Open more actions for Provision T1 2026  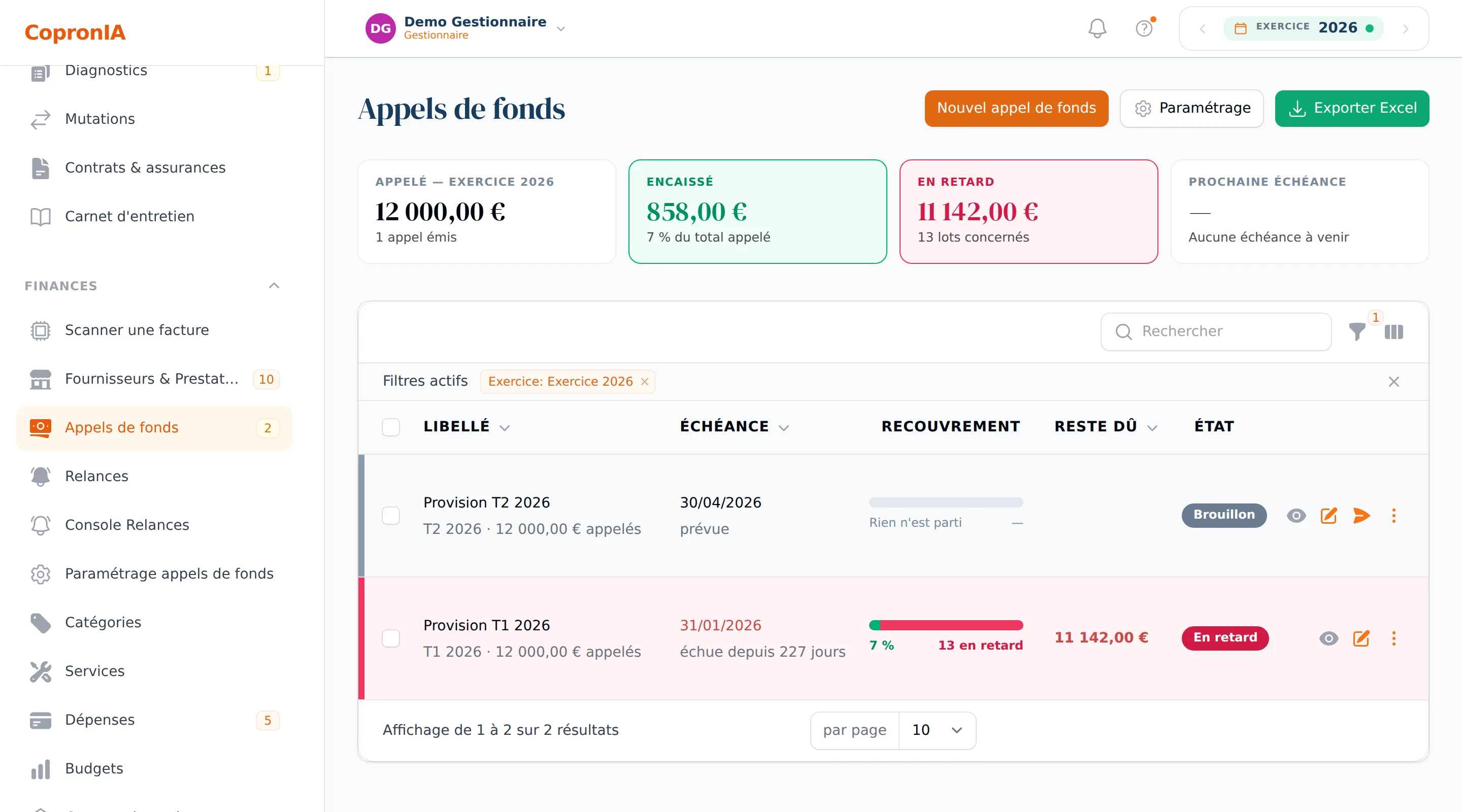(1394, 638)
